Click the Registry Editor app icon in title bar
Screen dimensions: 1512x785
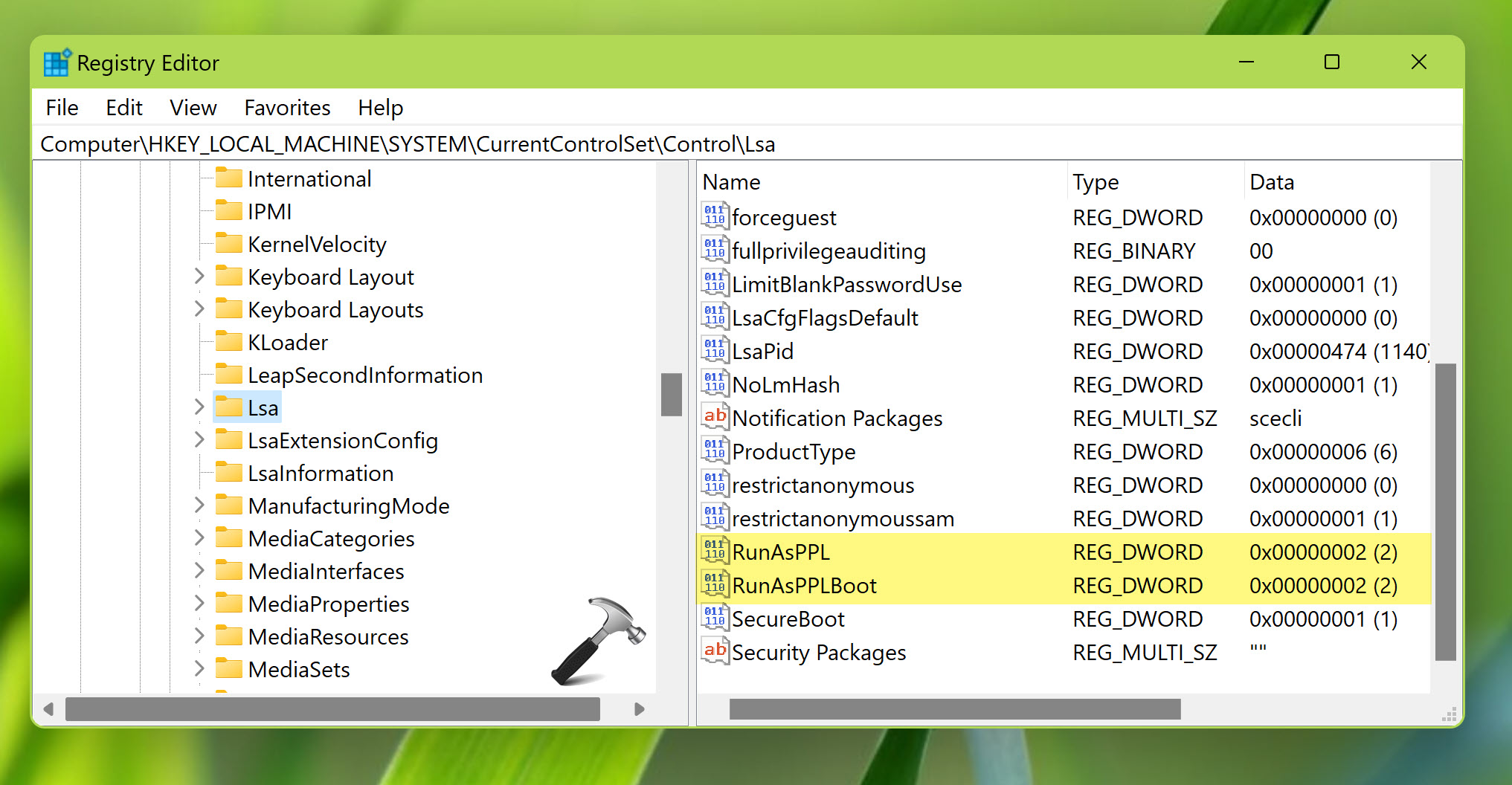tap(57, 63)
